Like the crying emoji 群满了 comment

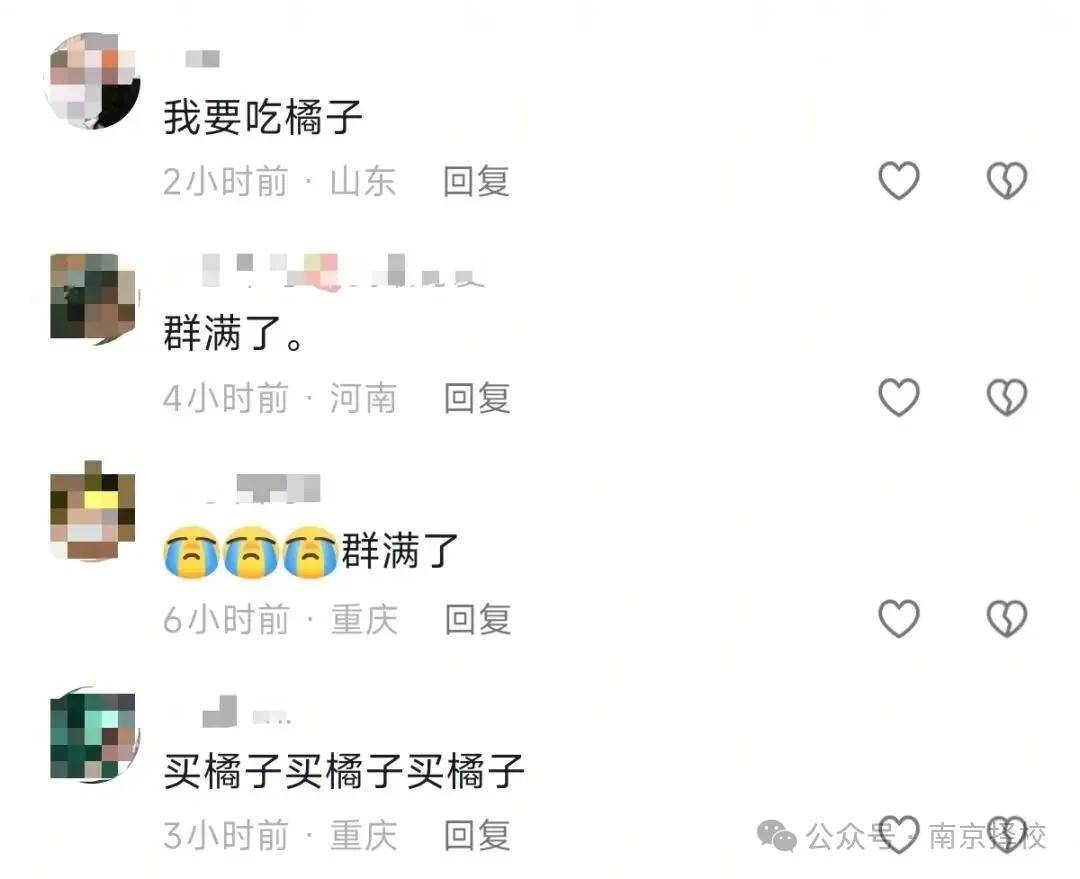pyautogui.click(x=899, y=618)
